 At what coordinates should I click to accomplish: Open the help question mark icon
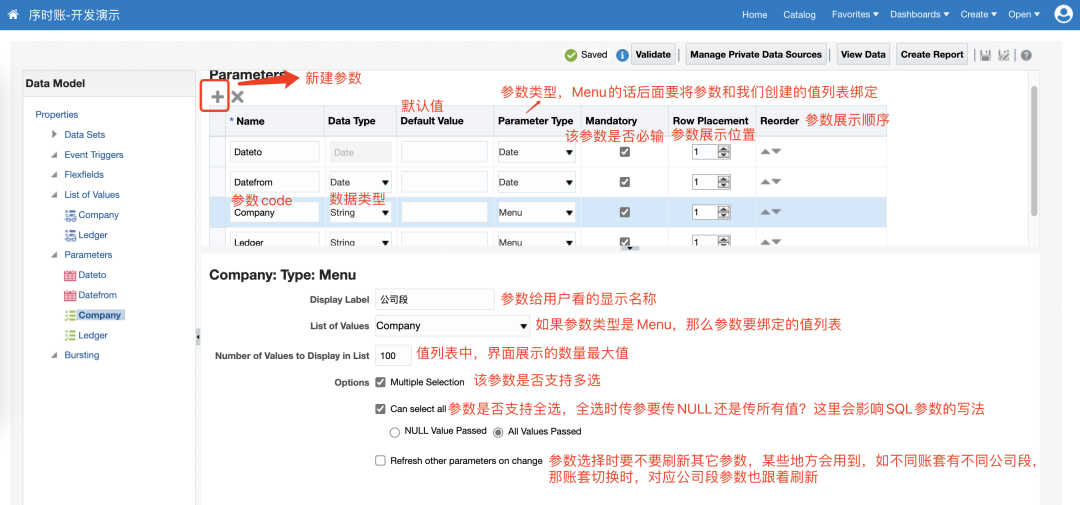coord(1026,55)
